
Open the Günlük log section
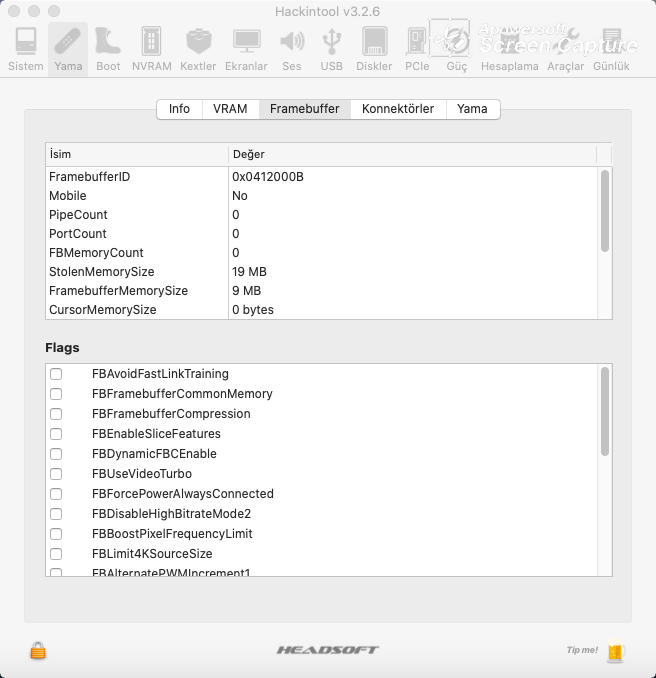[x=611, y=49]
